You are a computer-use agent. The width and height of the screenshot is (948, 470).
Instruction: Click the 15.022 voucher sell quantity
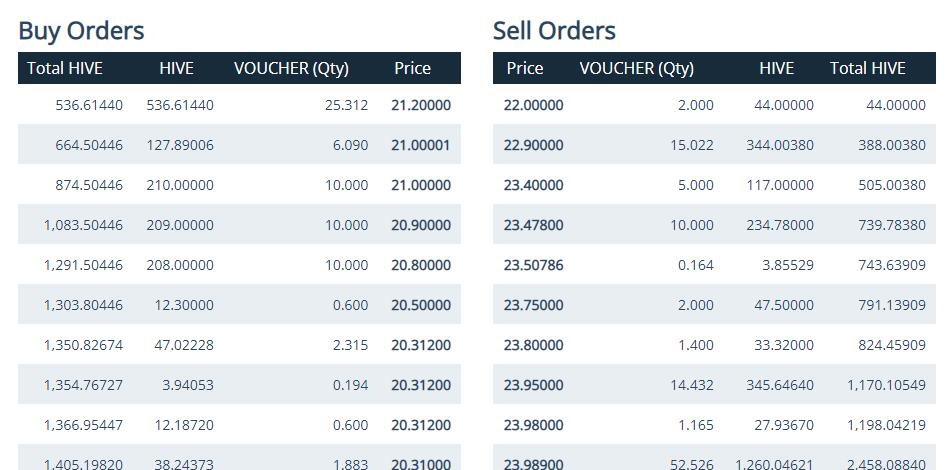692,145
